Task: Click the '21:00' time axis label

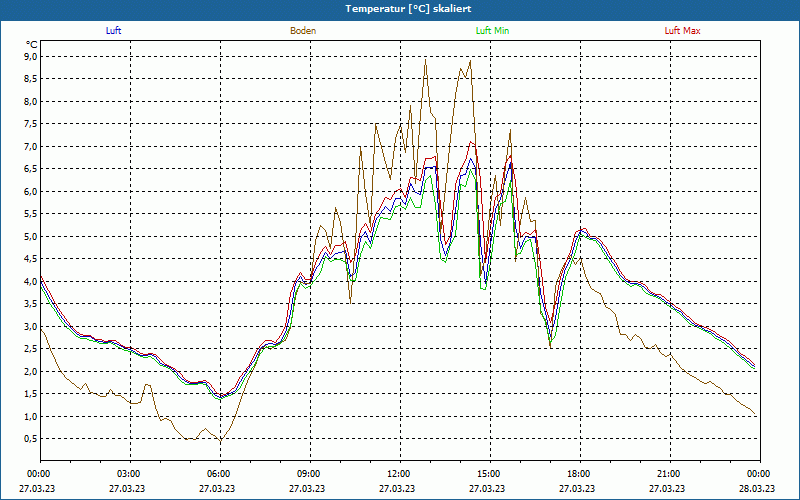Action: [x=668, y=474]
